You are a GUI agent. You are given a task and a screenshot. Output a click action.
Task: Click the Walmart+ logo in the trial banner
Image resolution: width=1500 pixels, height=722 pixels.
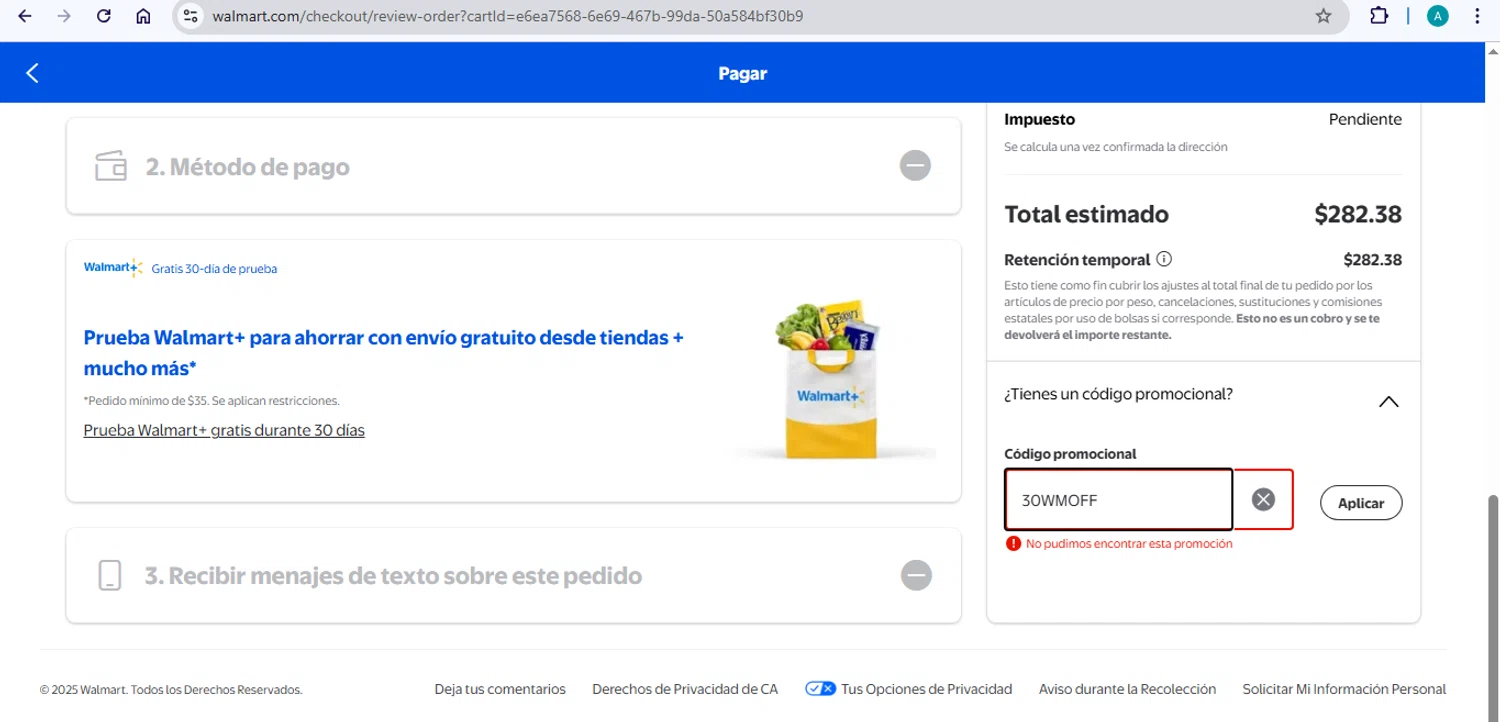113,268
